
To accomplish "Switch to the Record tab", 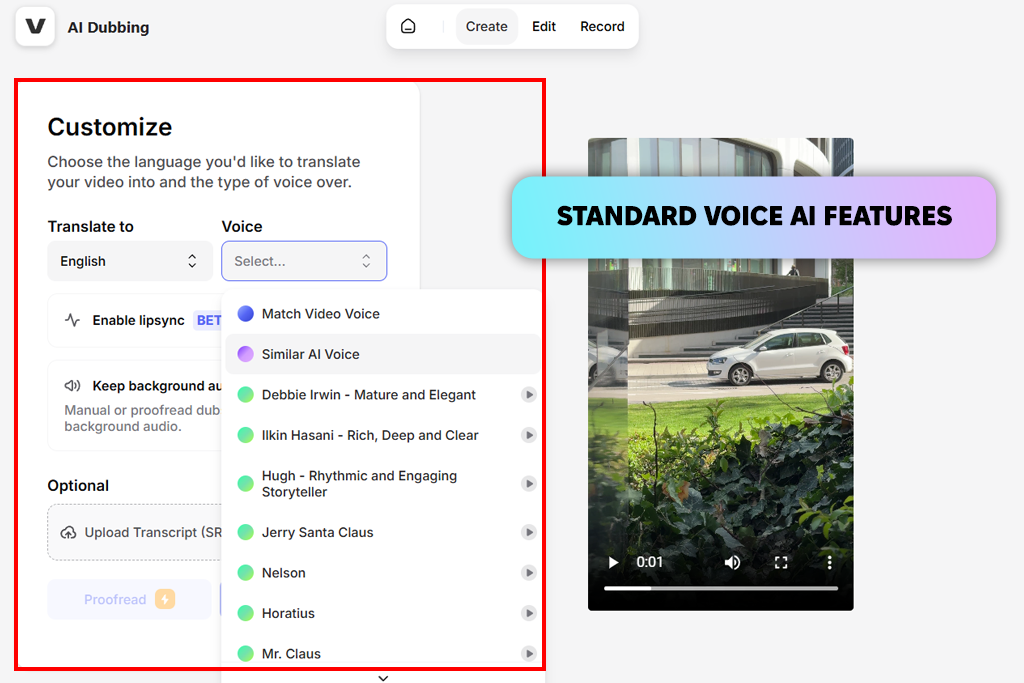I will click(602, 27).
